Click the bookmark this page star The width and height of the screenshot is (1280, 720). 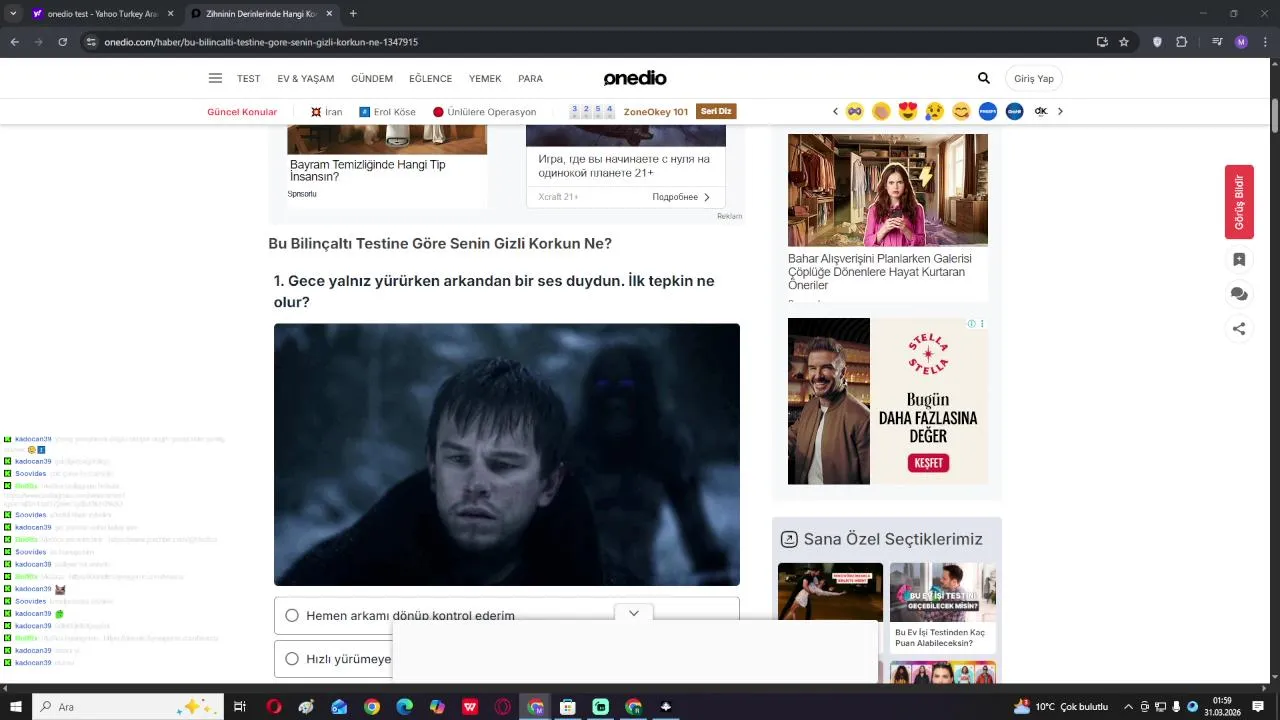point(1124,42)
